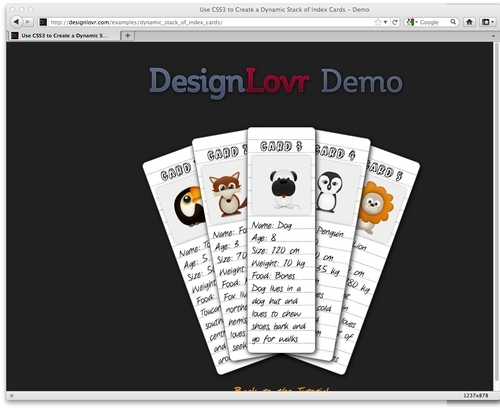The image size is (500, 409).
Task: Bookmark the page with the star icon
Action: coord(378,22)
